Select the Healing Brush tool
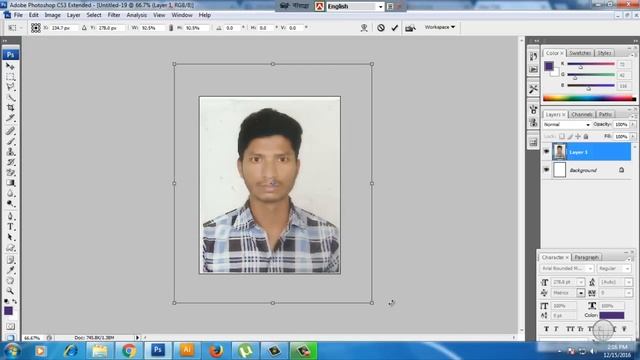The image size is (640, 360). click(x=10, y=131)
